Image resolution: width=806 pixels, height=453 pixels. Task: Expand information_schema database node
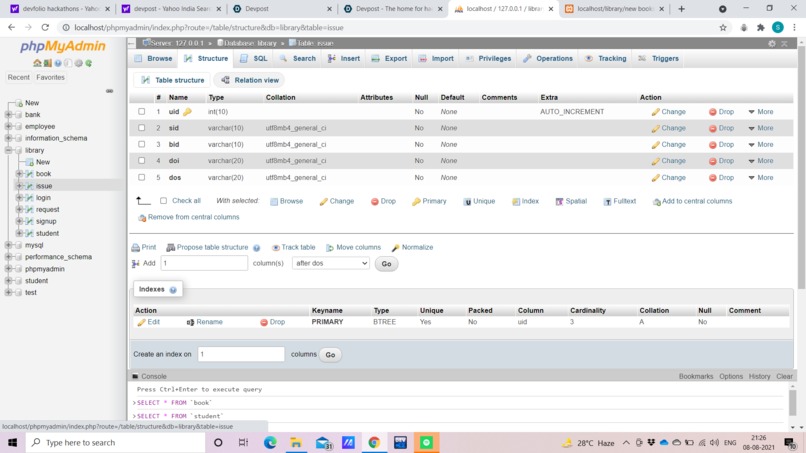coord(8,138)
